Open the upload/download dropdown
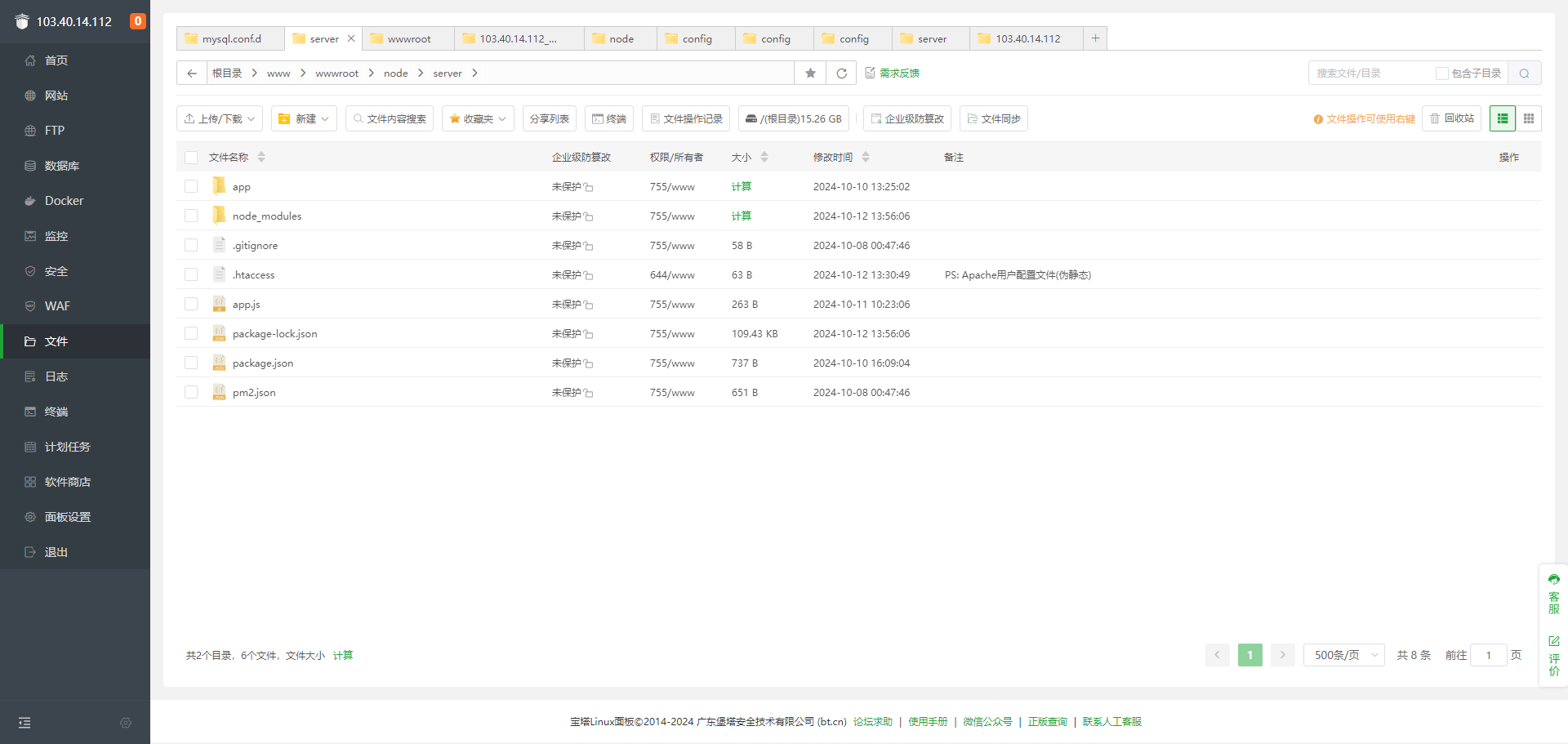Screen dimensions: 1568x744 point(220,118)
